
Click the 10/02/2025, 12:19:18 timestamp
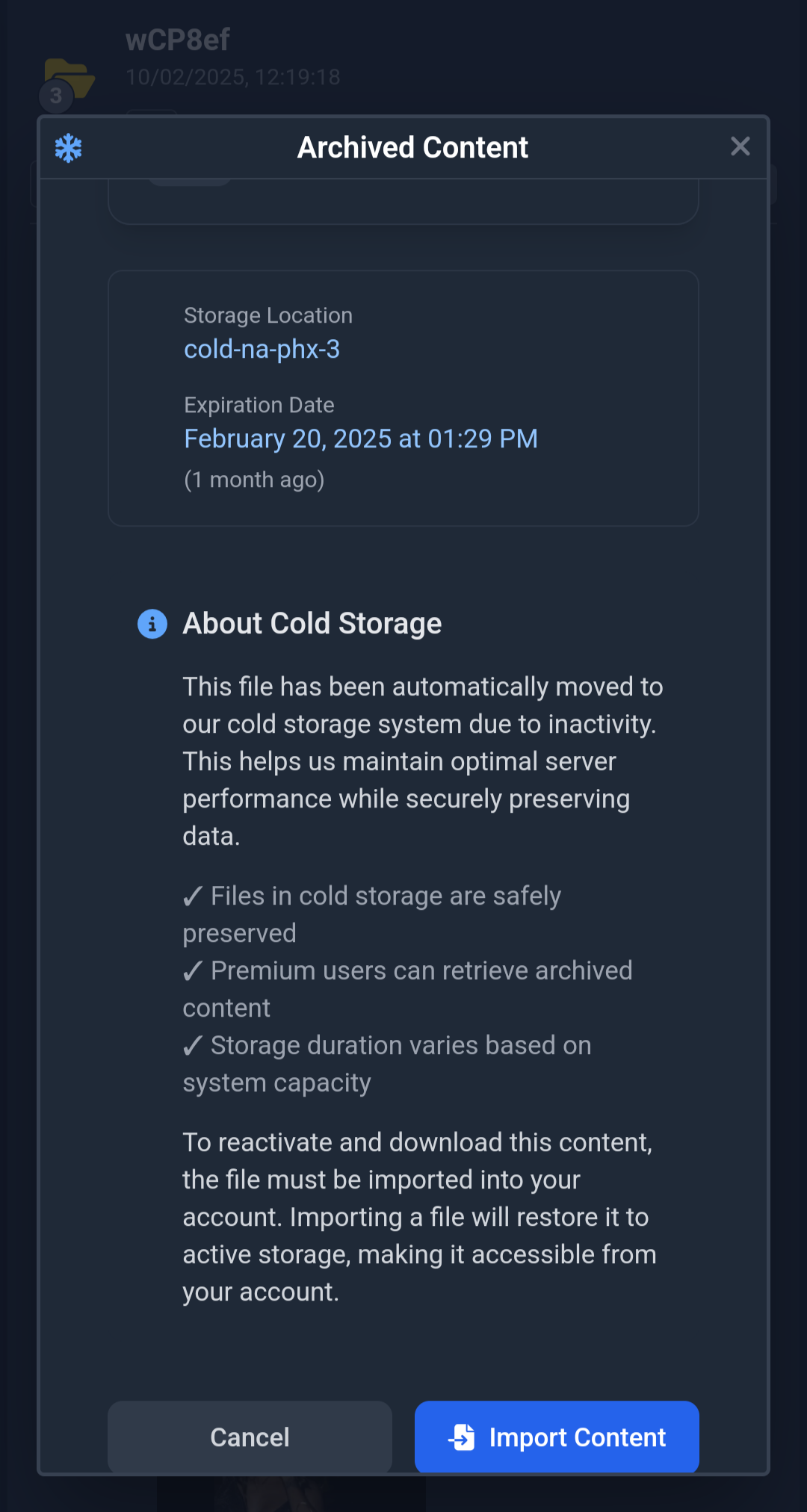[x=232, y=77]
